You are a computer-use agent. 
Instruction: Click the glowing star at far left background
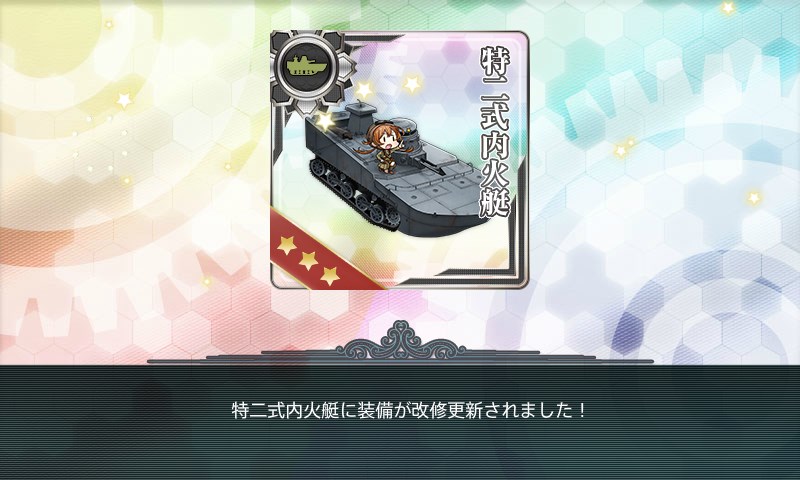coord(124,100)
